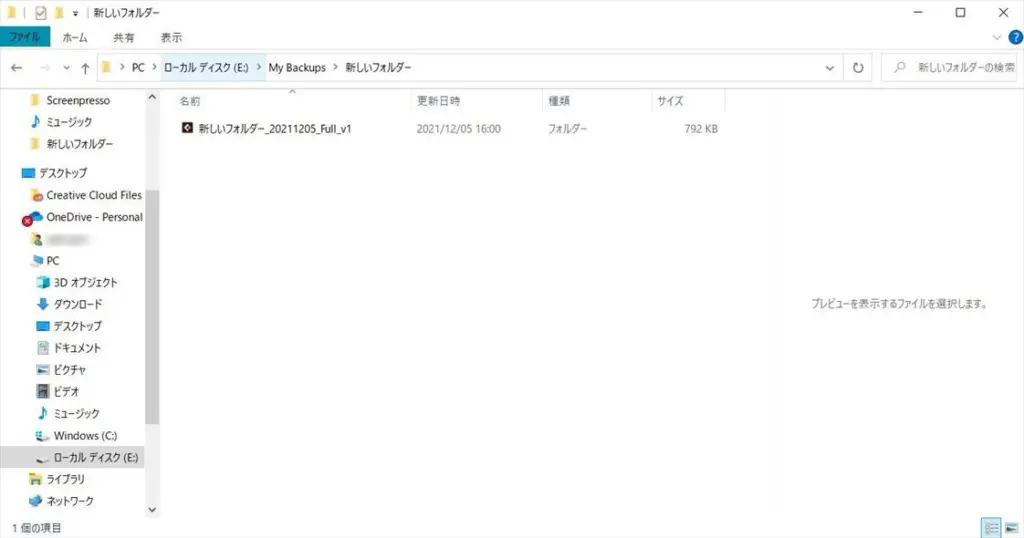1024x538 pixels.
Task: Switch to the 表示 ribbon tab
Action: click(171, 37)
